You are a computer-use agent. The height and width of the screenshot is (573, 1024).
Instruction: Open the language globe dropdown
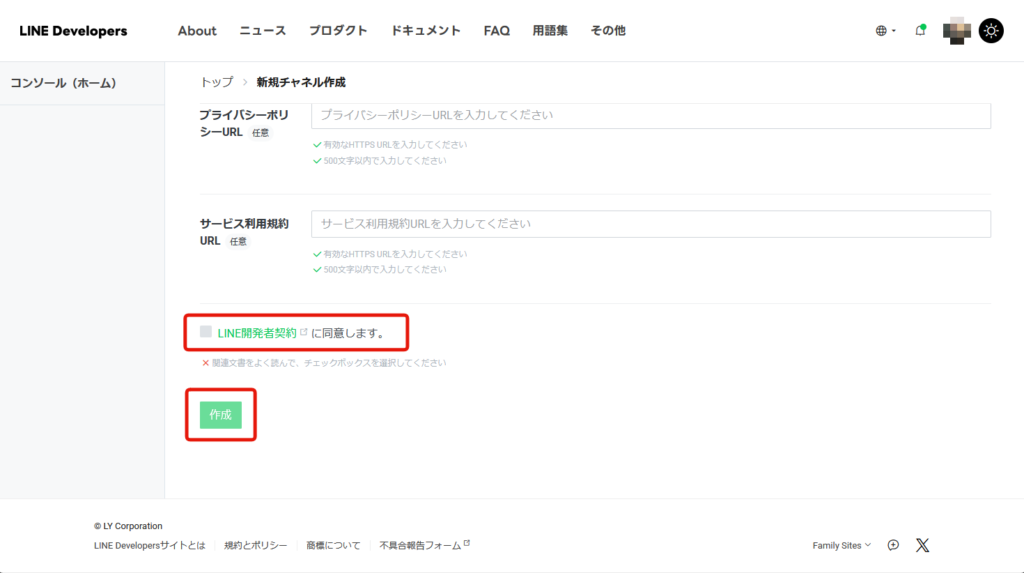pyautogui.click(x=886, y=31)
